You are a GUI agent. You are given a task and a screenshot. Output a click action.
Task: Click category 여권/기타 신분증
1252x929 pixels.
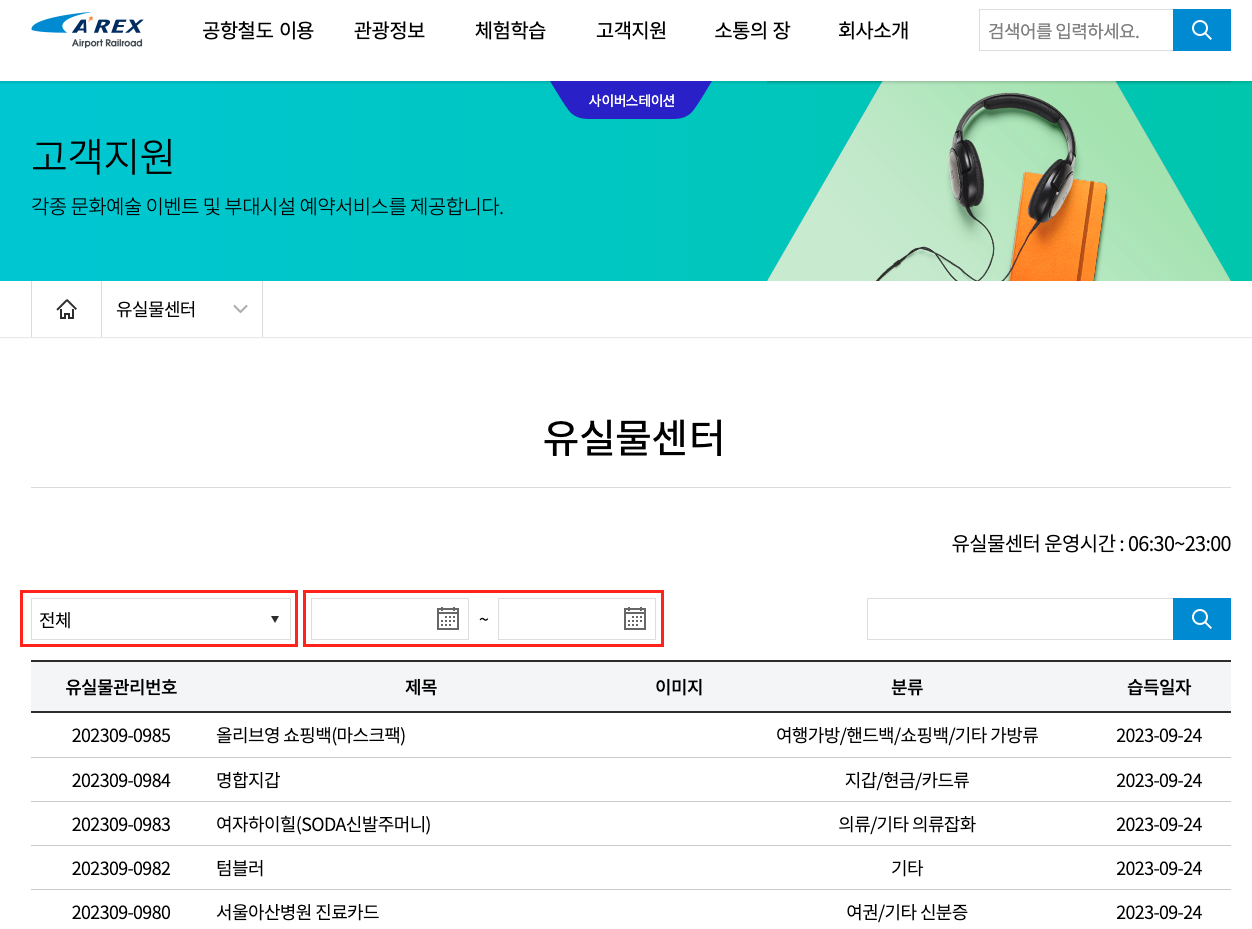(907, 912)
